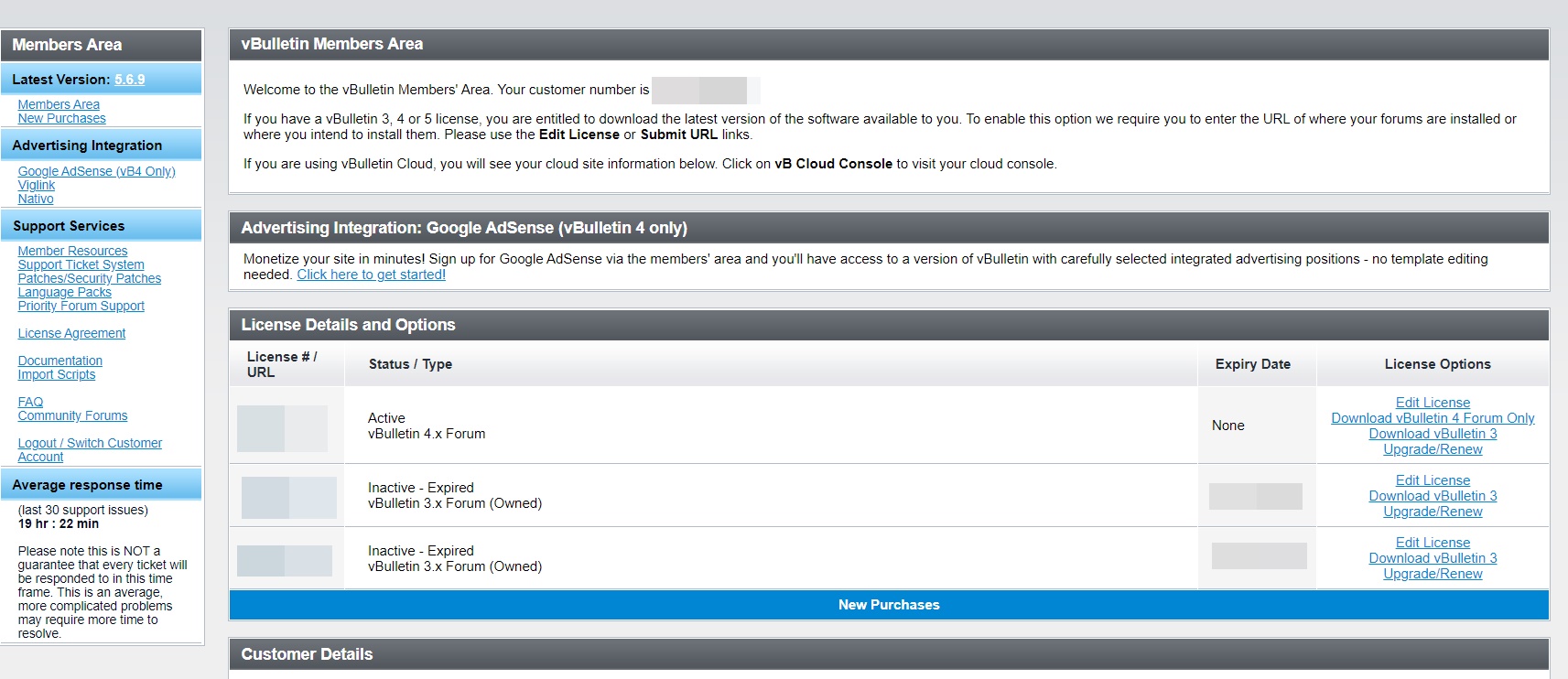Open the FAQ link
1568x679 pixels.
30,402
